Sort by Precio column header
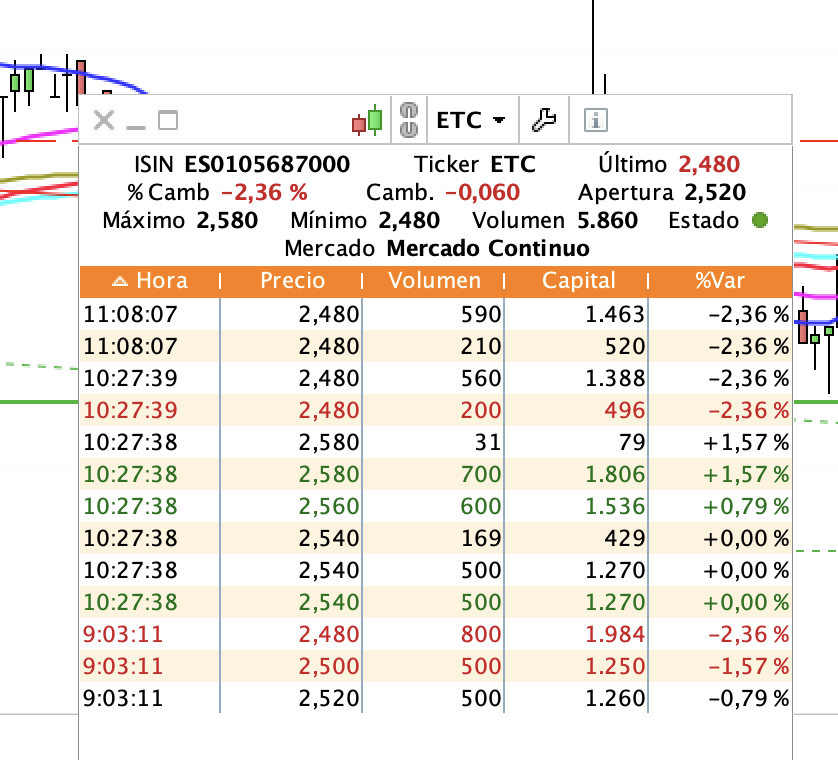 coord(292,281)
